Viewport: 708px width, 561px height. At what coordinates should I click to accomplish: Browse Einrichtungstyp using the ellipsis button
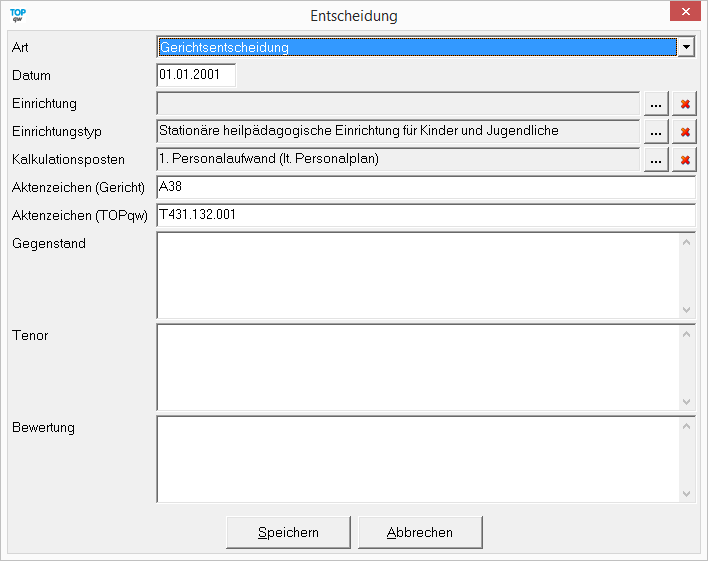[656, 132]
